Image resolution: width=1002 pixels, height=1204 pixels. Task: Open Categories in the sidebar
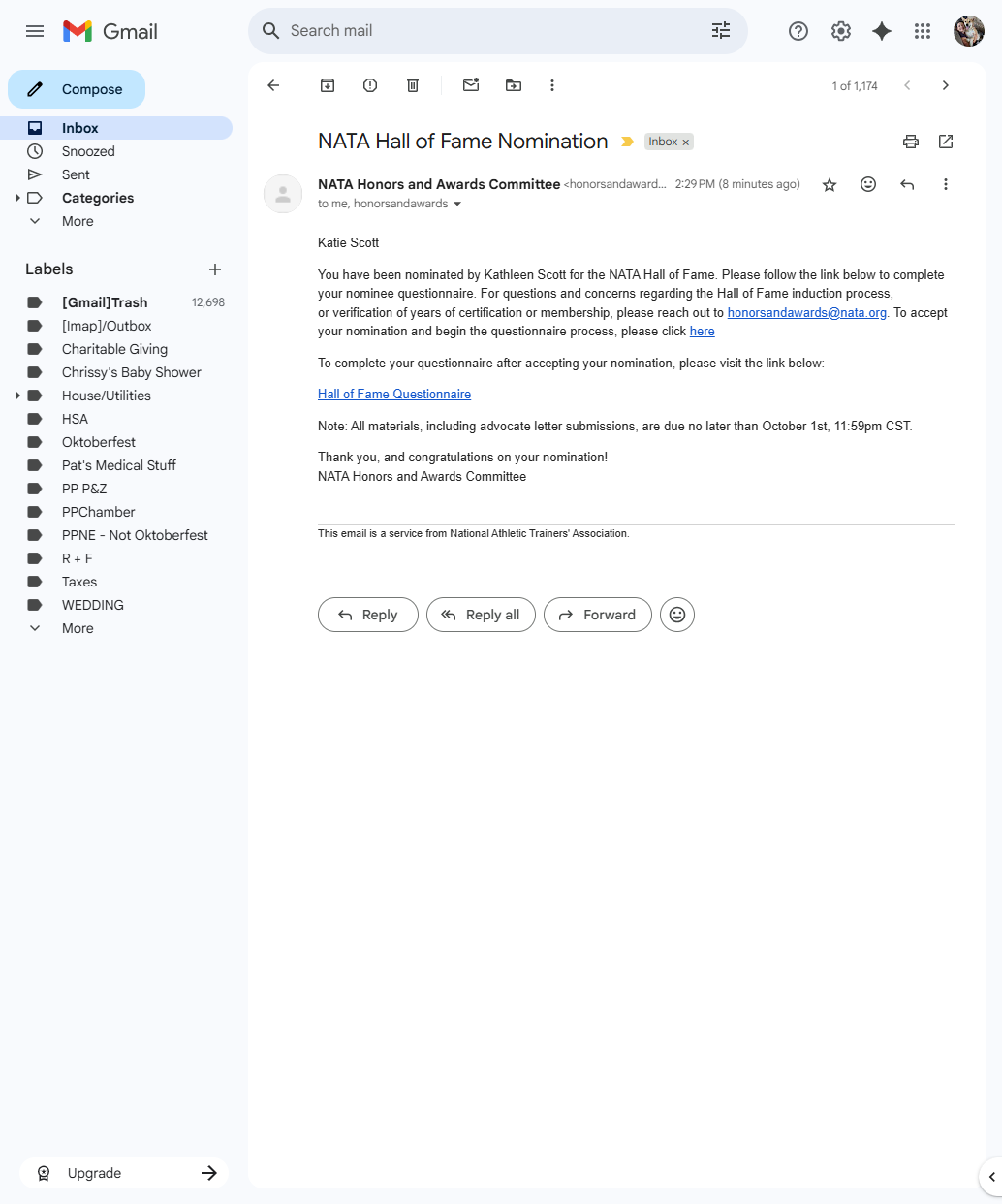[98, 198]
